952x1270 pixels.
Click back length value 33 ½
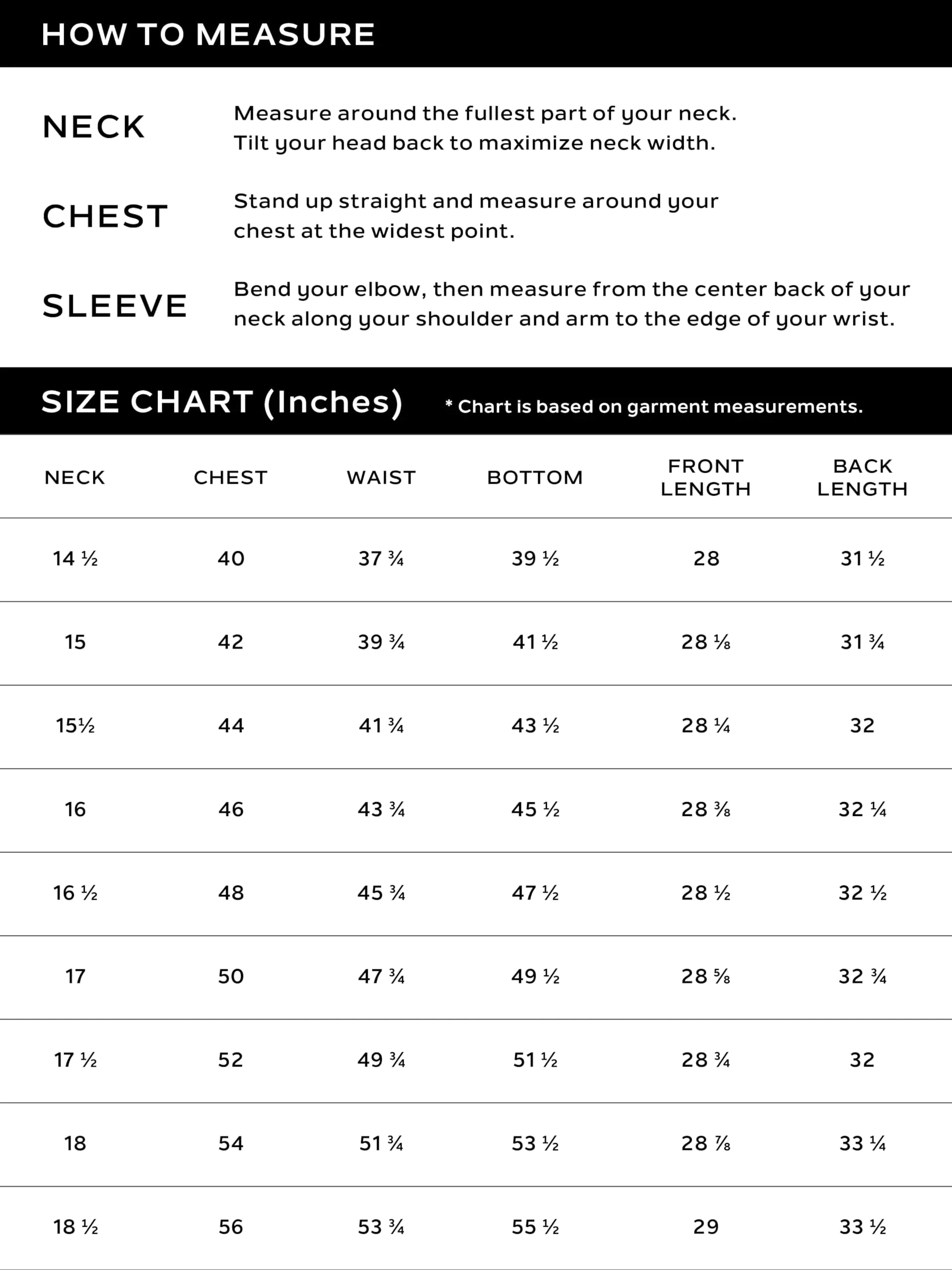click(x=862, y=1227)
